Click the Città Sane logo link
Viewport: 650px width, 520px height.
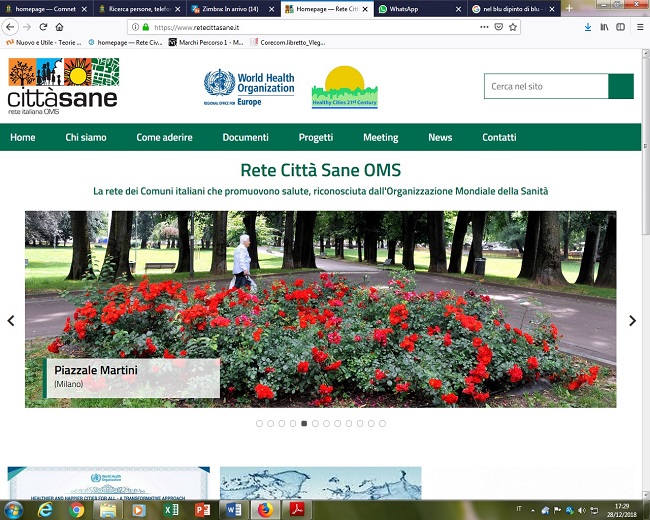coord(63,86)
